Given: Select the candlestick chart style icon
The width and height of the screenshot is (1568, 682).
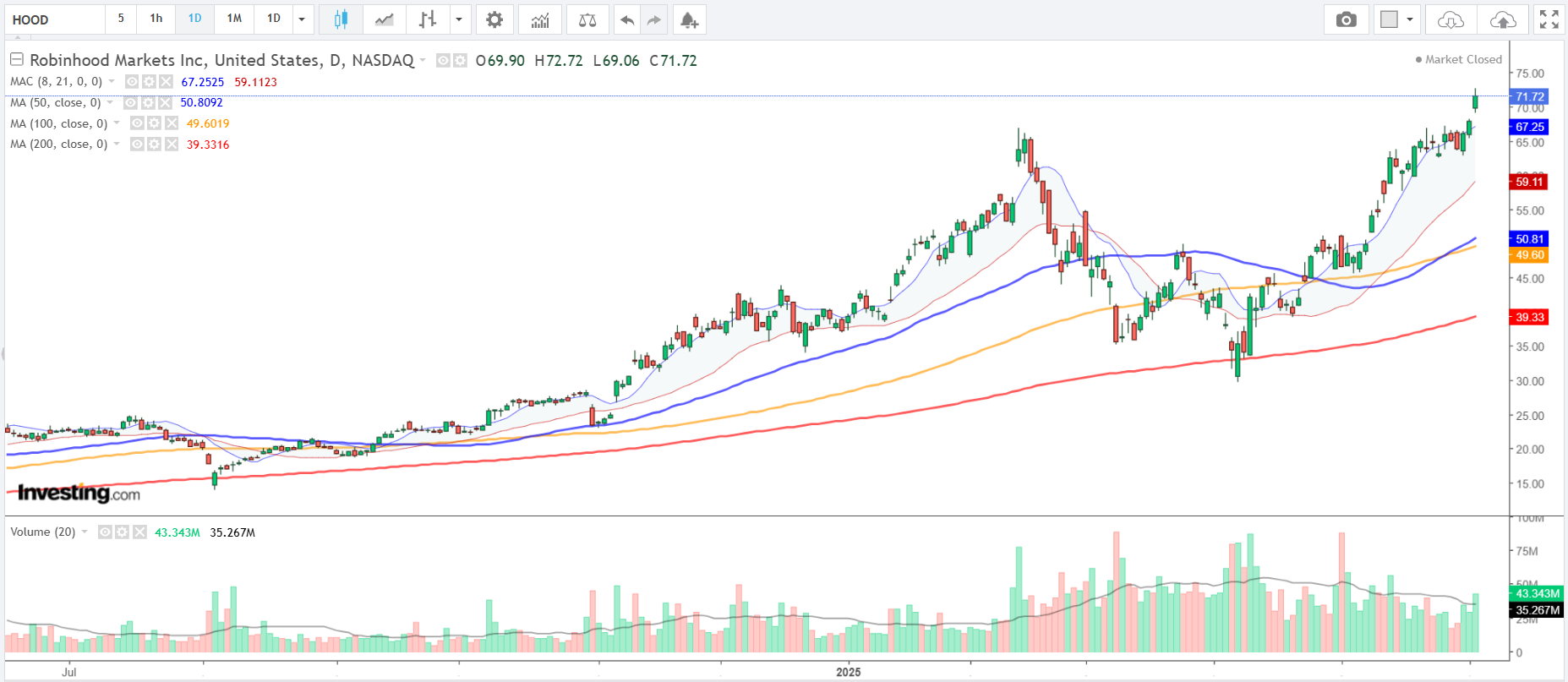Looking at the screenshot, I should [341, 19].
